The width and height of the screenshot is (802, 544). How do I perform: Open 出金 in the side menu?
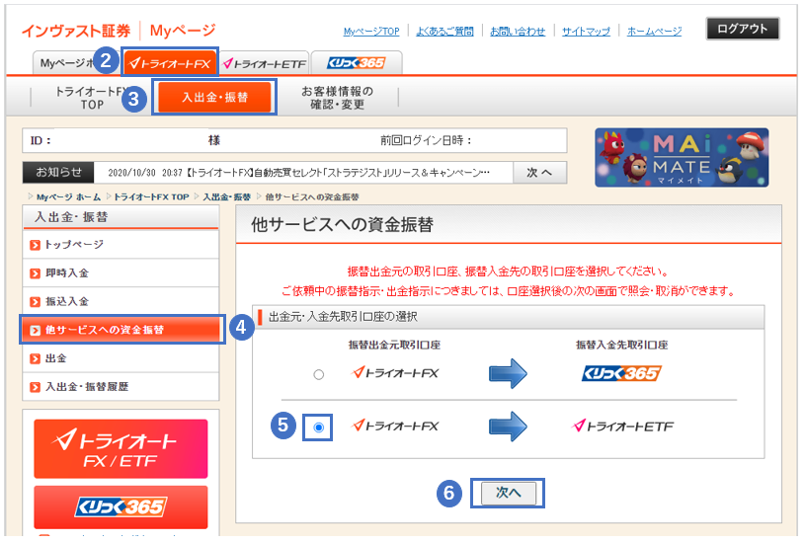[x=121, y=358]
